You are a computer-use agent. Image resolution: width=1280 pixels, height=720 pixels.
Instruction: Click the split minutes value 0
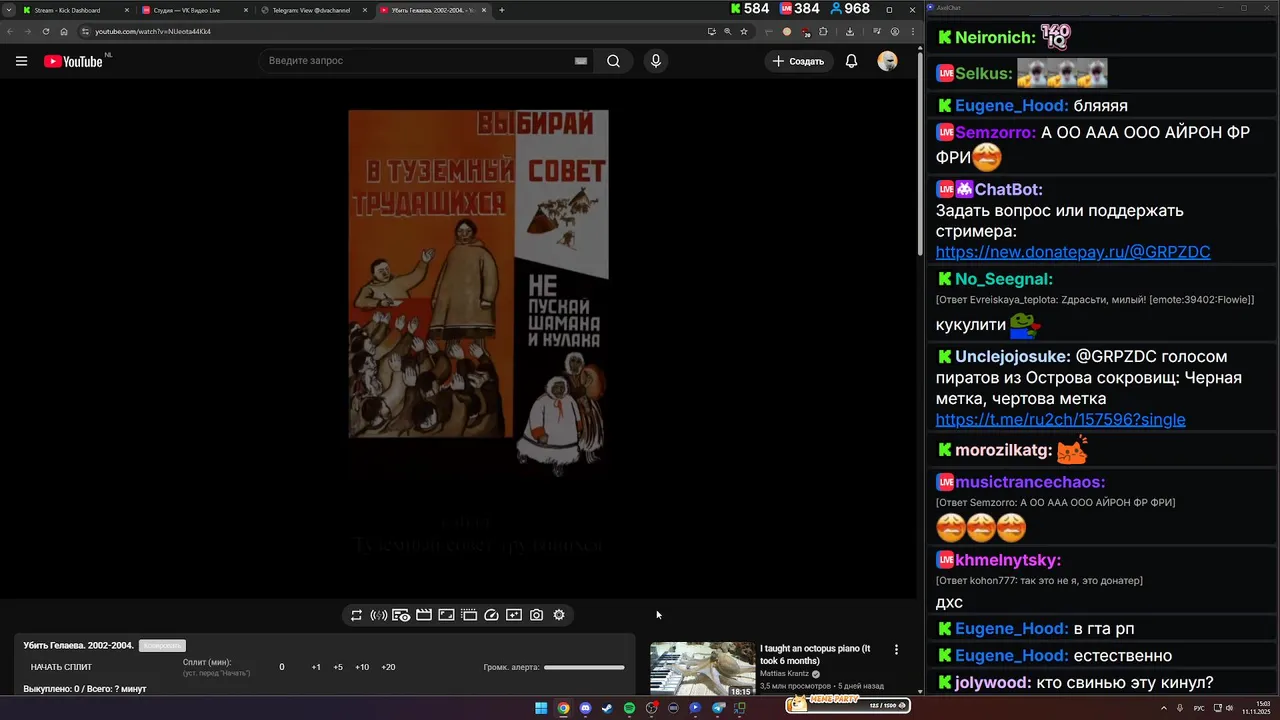click(x=282, y=667)
